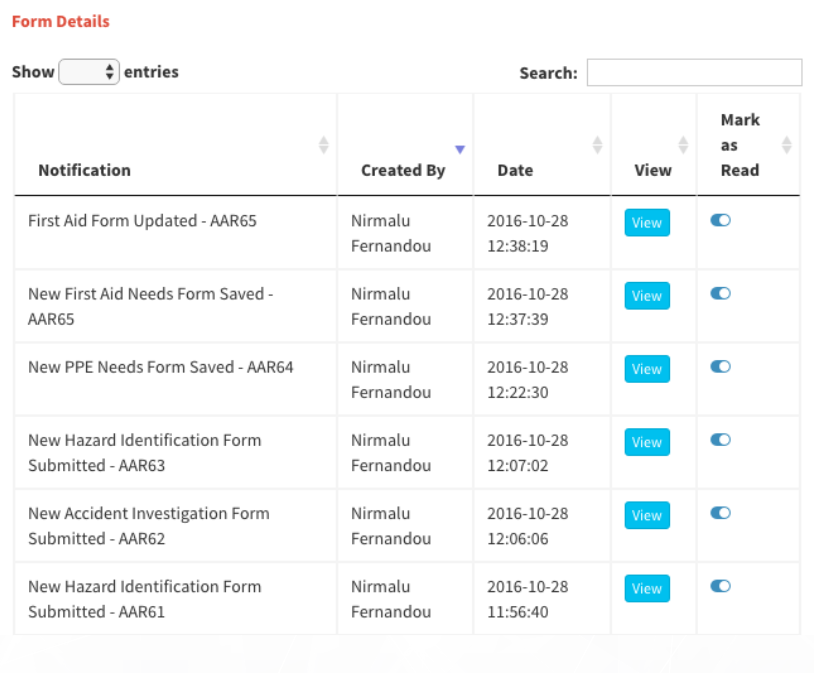
Task: Sort table by Date column arrows
Action: click(x=597, y=145)
